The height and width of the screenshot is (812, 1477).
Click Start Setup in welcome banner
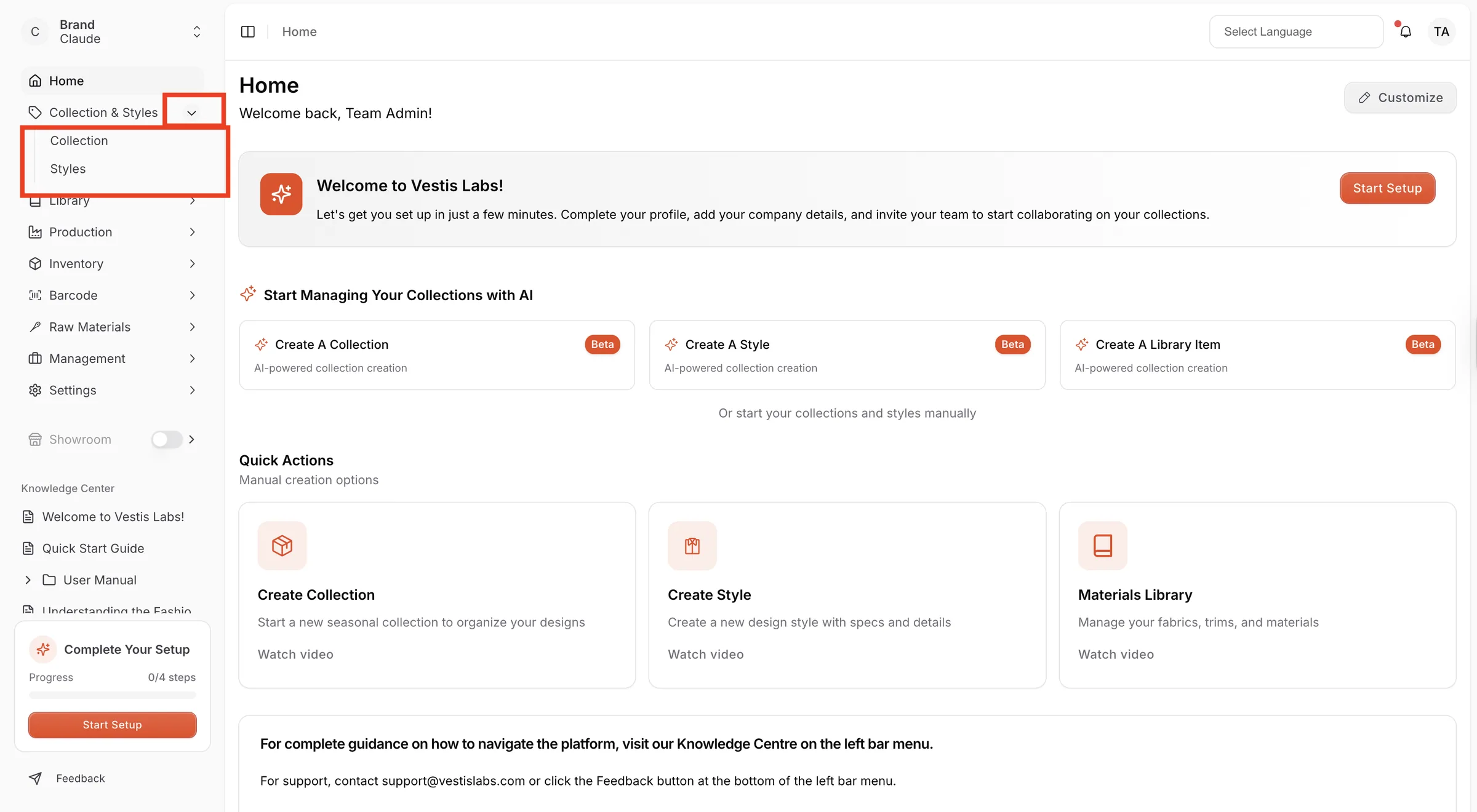1387,188
